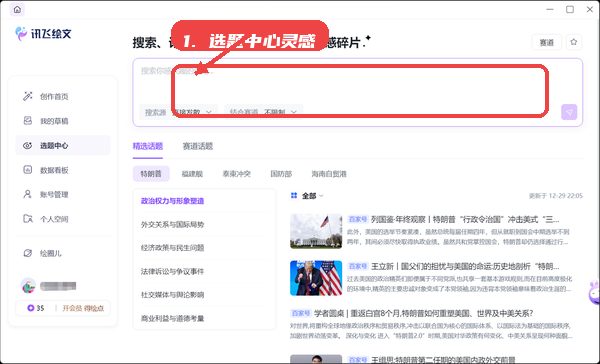Click the 百家号 tag on 列国鉴 article

click(x=358, y=219)
